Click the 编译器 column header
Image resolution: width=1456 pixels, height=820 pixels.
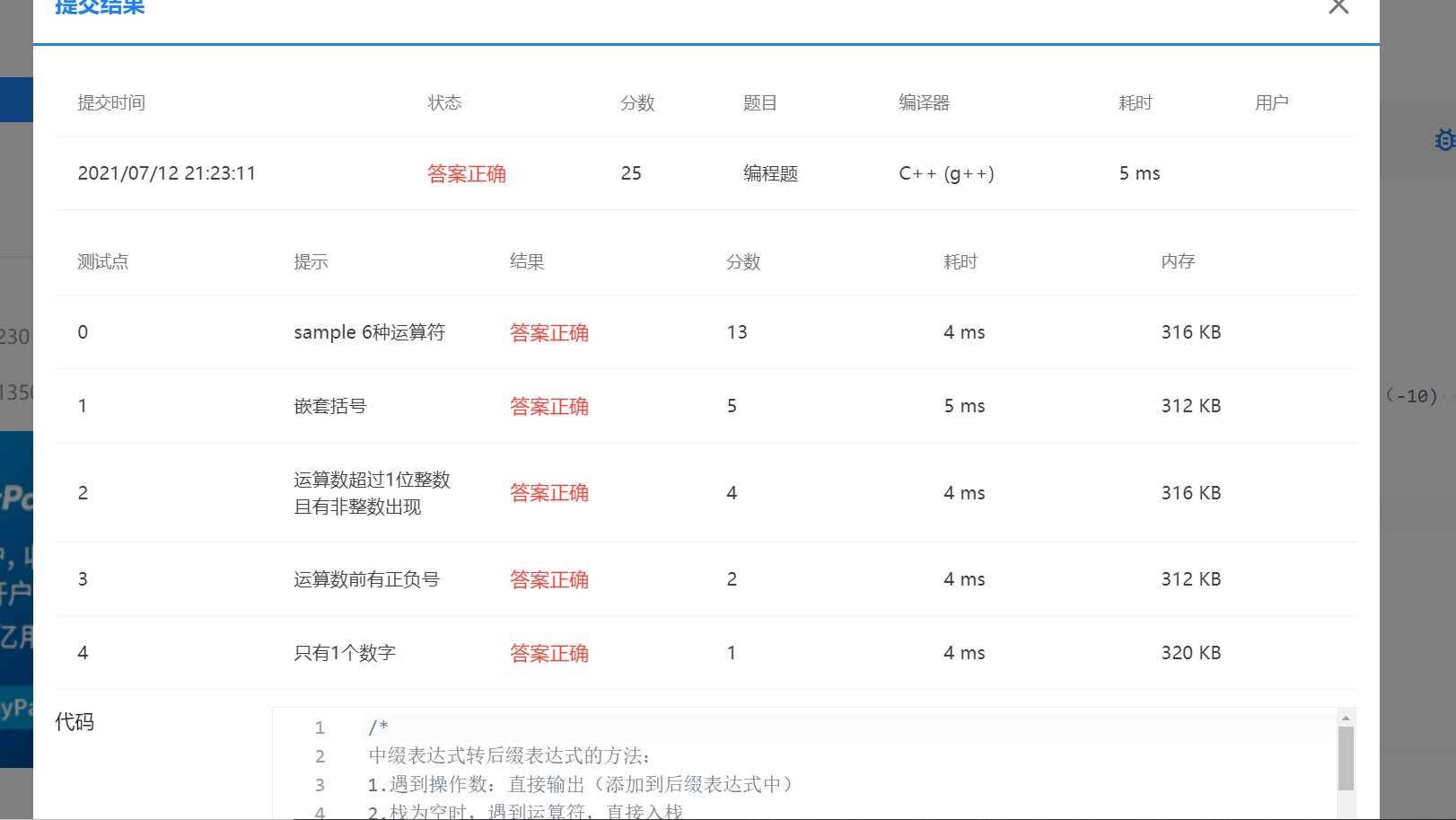pos(925,102)
